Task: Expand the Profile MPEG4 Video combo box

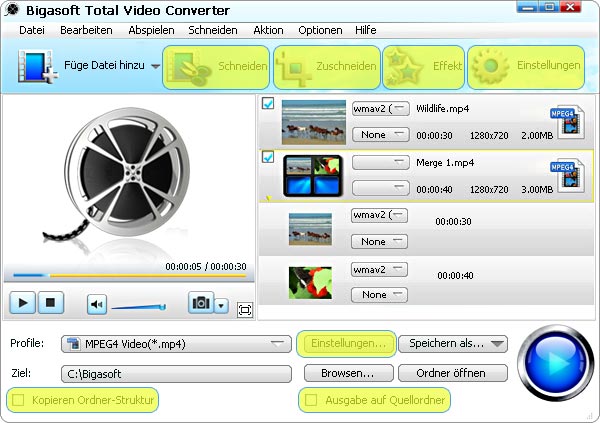Action: (x=176, y=344)
